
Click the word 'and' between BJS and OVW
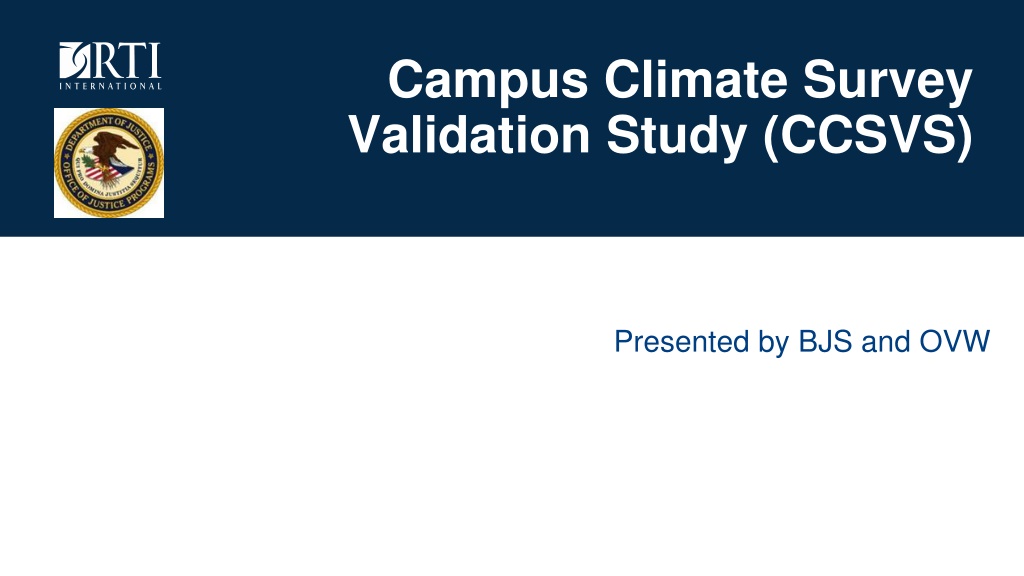point(886,342)
